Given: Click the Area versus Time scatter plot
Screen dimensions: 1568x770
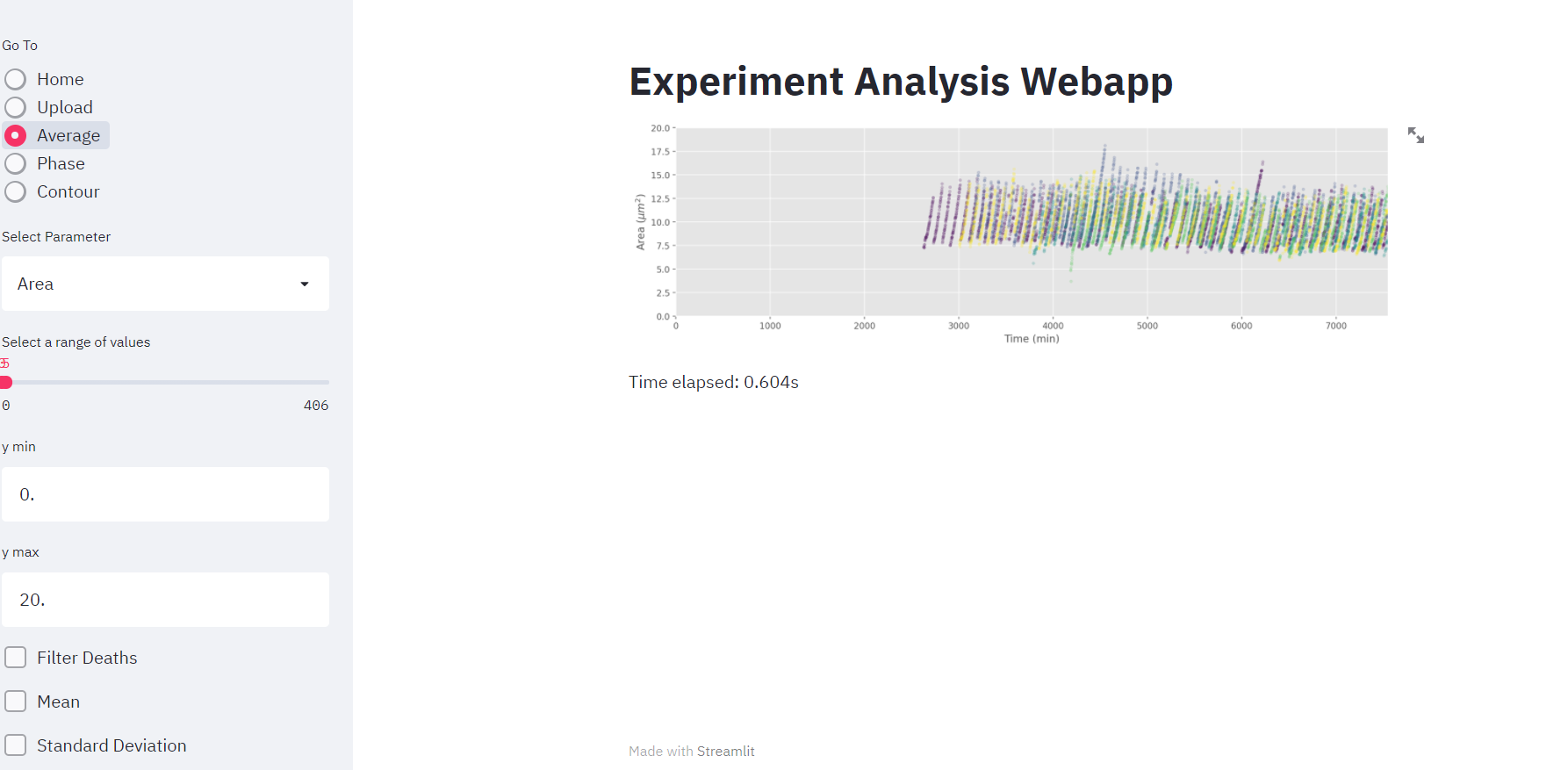Looking at the screenshot, I should (x=1010, y=233).
